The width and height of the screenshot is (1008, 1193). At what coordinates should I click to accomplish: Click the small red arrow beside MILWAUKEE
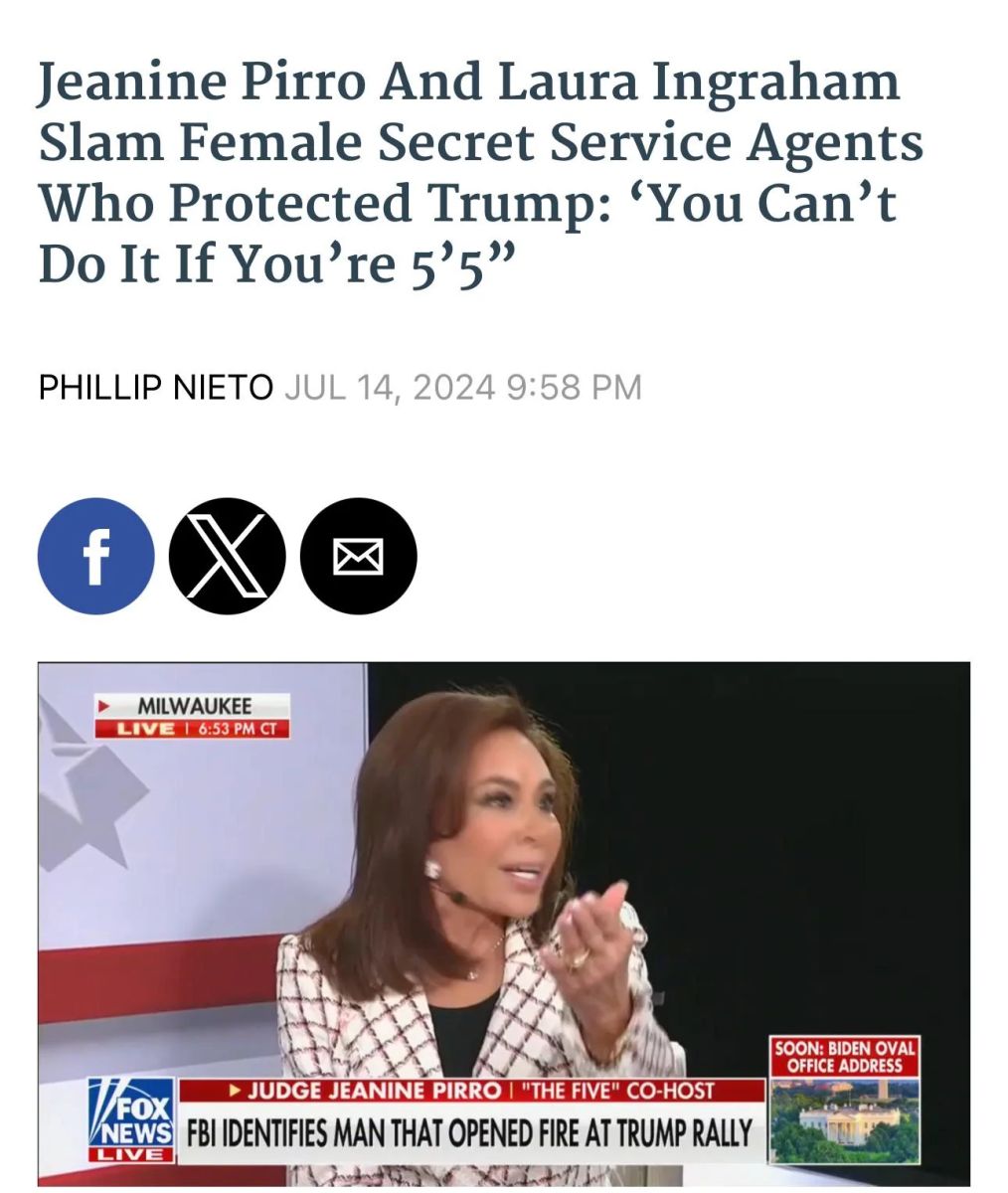(x=102, y=706)
